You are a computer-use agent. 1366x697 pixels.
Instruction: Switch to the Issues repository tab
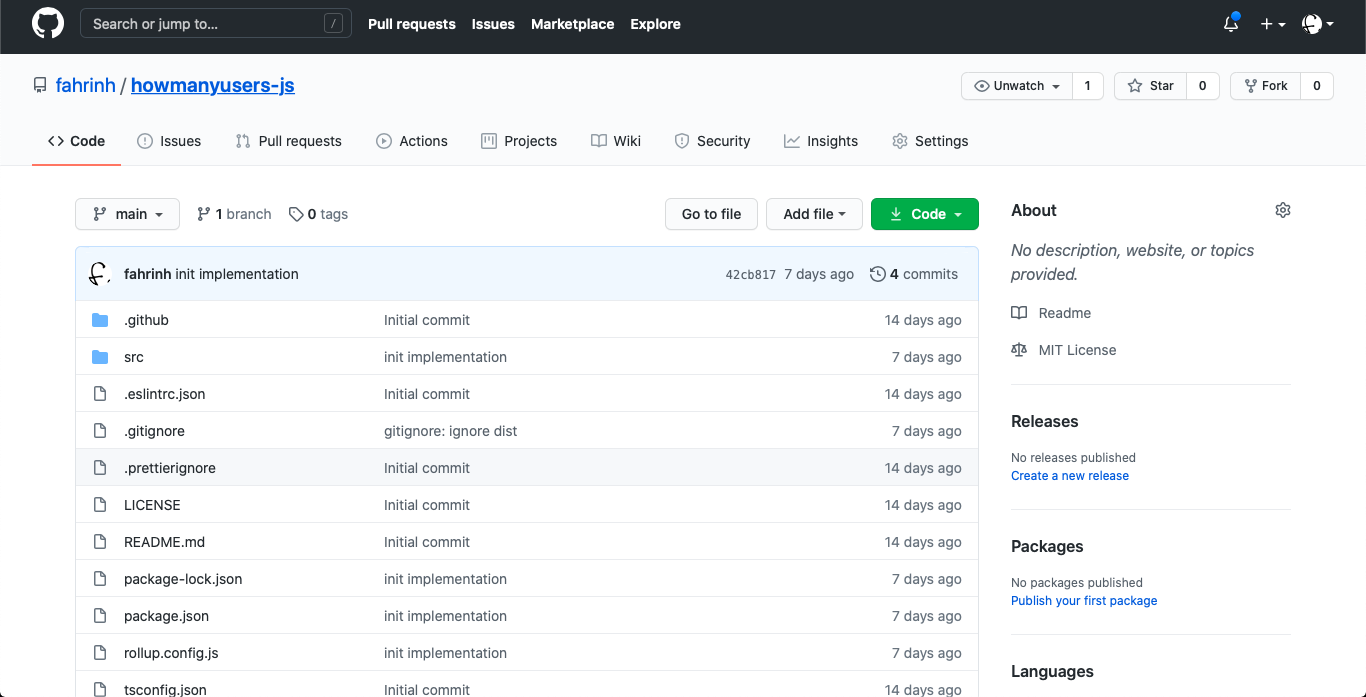tap(169, 141)
